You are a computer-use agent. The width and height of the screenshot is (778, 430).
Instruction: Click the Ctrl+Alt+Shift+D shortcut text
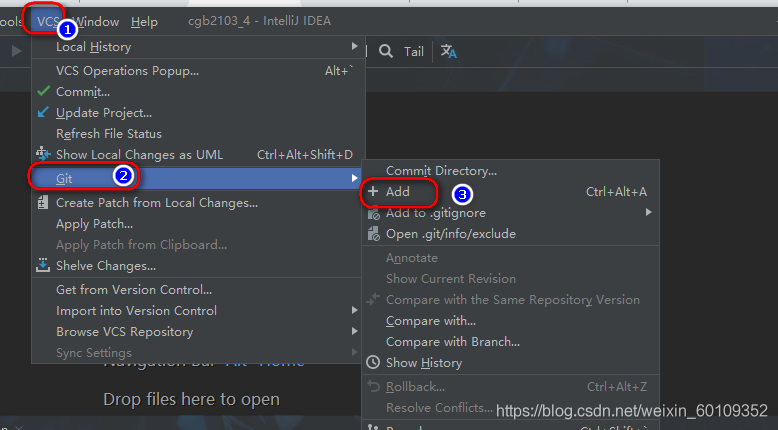[305, 155]
